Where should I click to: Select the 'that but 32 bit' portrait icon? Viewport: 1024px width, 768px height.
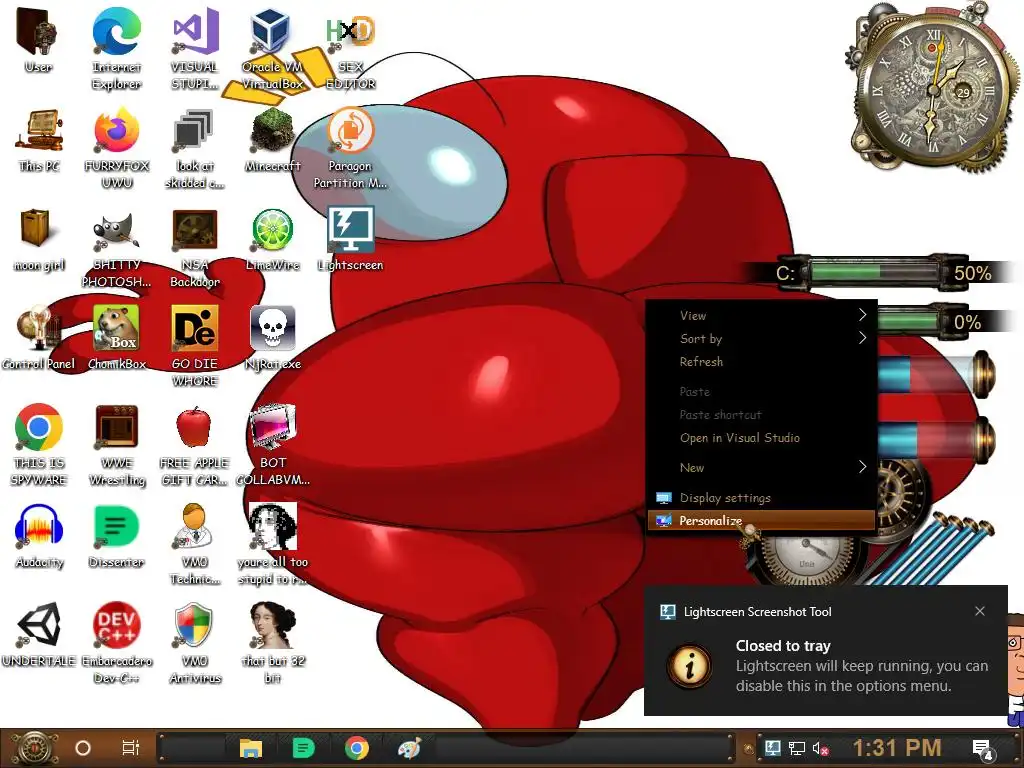coord(272,644)
